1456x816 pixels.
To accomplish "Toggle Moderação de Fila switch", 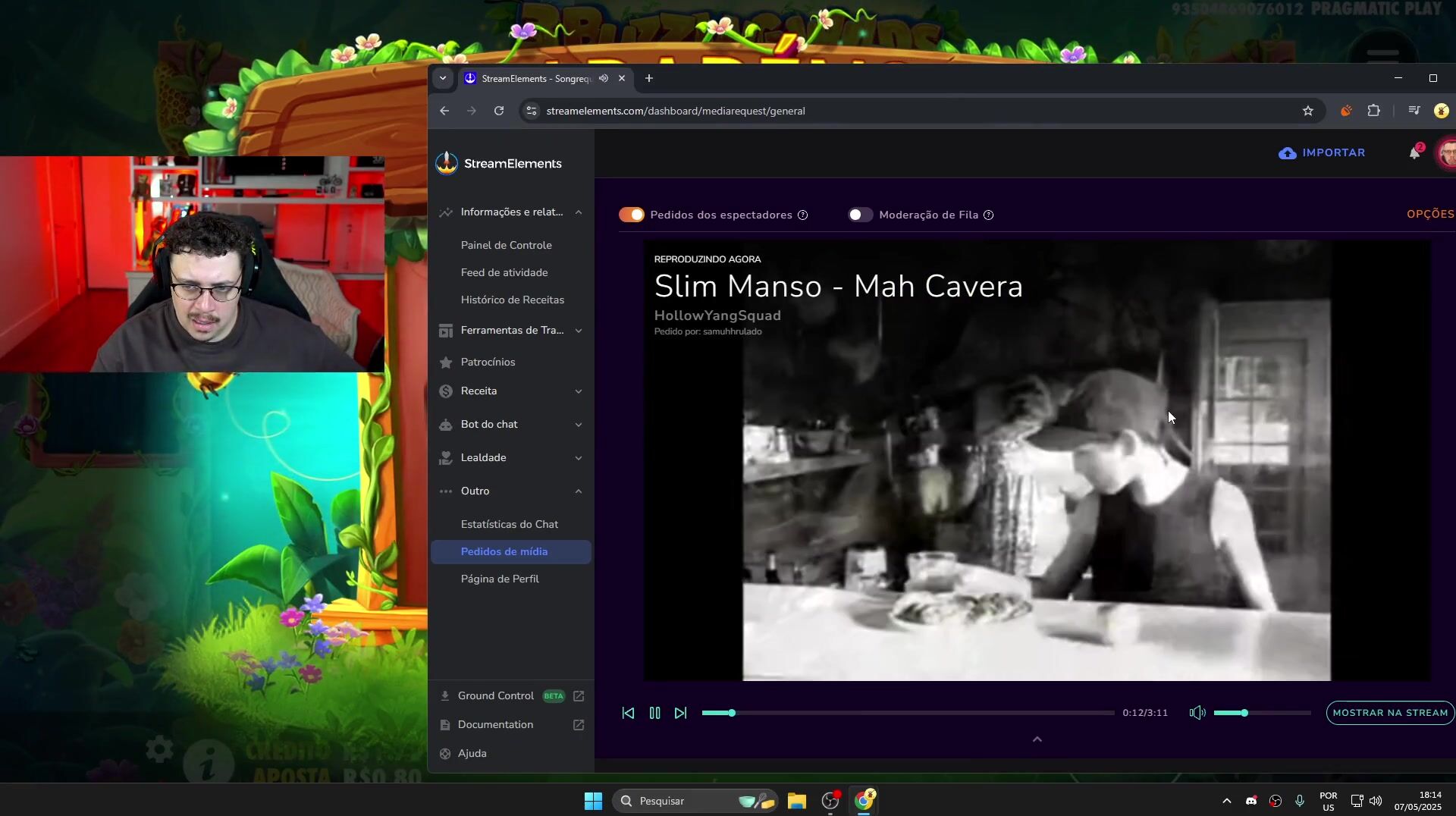I will coord(861,215).
